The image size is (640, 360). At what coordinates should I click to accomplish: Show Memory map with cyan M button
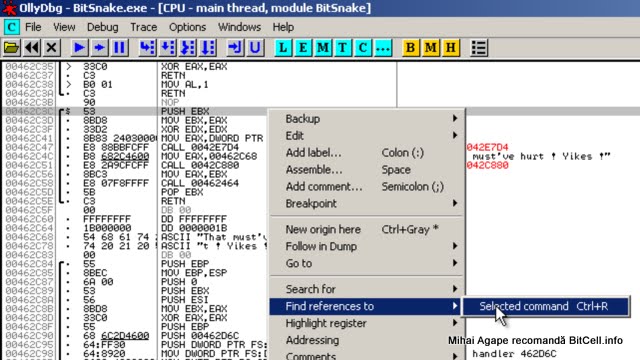tap(323, 48)
